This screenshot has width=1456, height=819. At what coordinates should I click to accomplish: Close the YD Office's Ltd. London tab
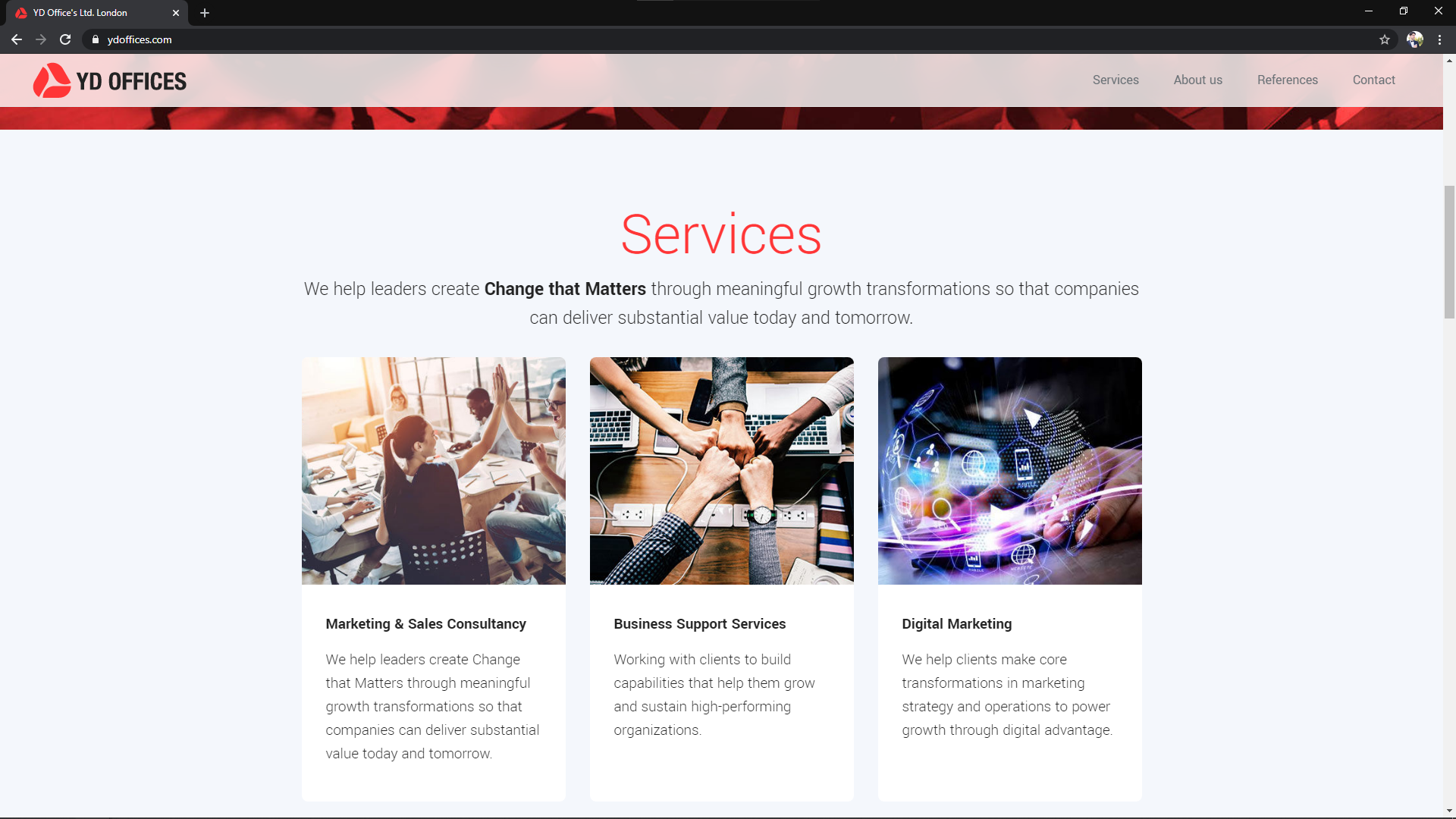pos(176,13)
